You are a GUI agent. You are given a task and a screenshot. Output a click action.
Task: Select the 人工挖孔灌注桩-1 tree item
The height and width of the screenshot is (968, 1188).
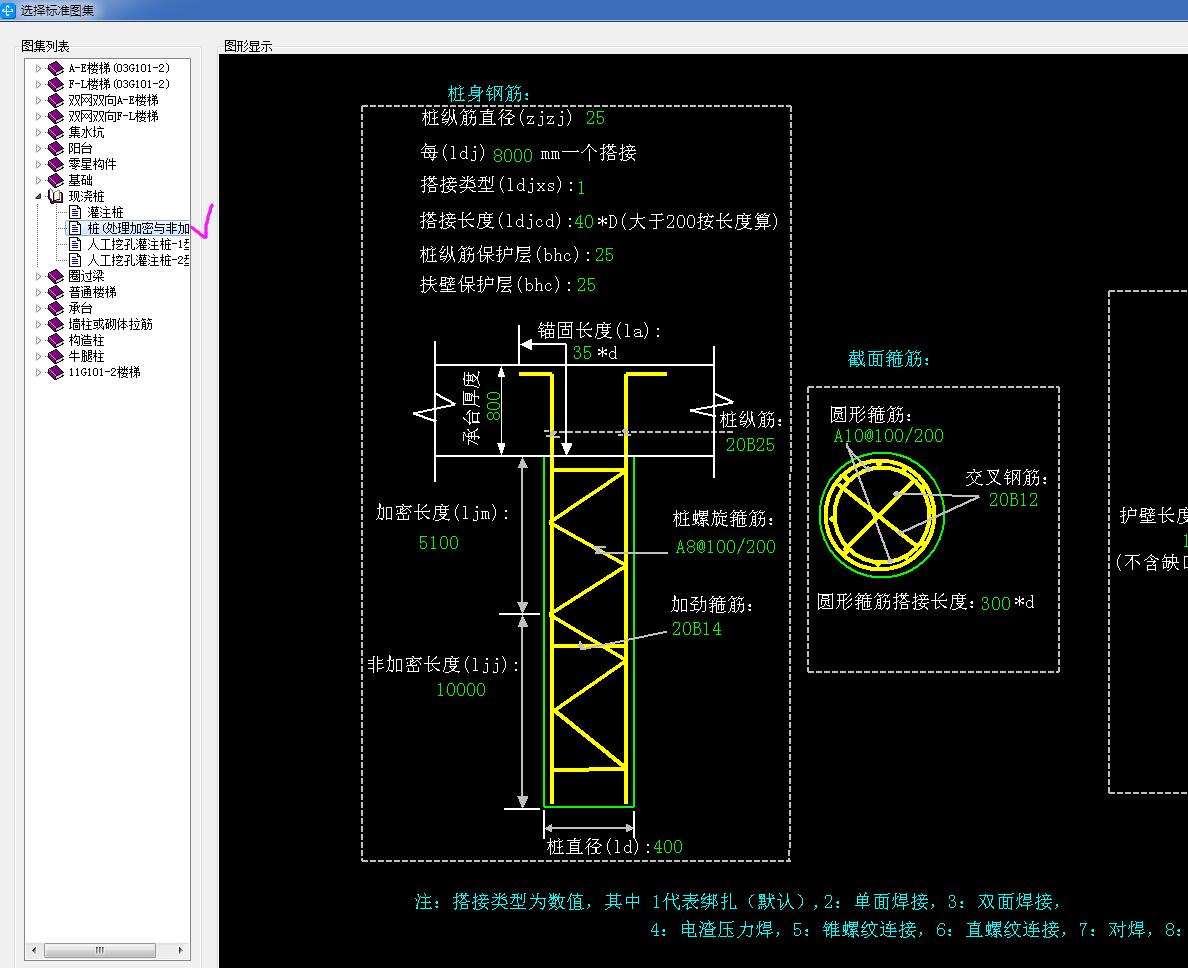(138, 244)
